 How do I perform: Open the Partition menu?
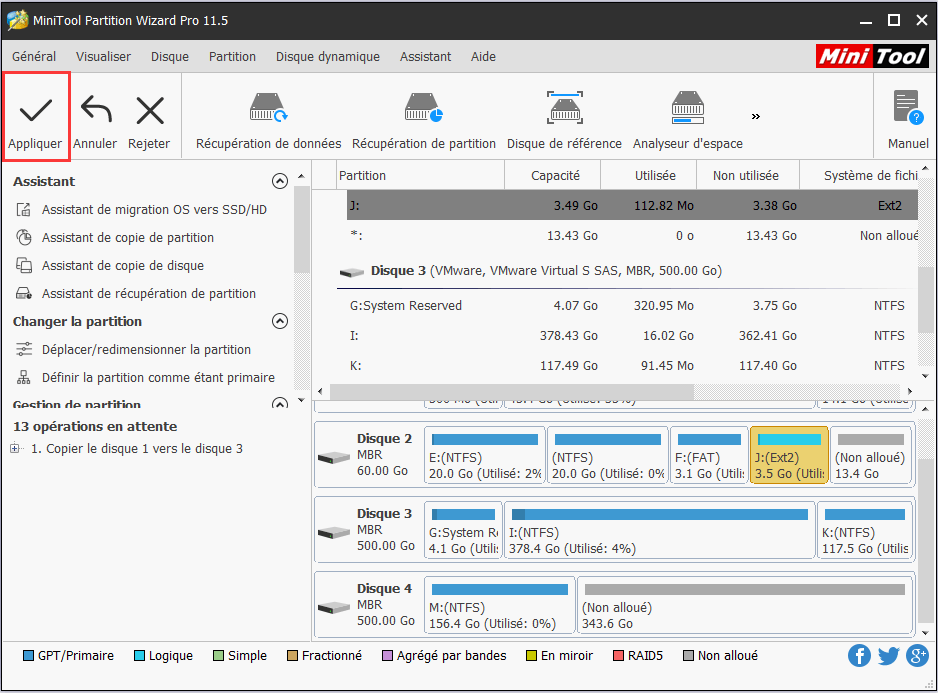coord(232,57)
